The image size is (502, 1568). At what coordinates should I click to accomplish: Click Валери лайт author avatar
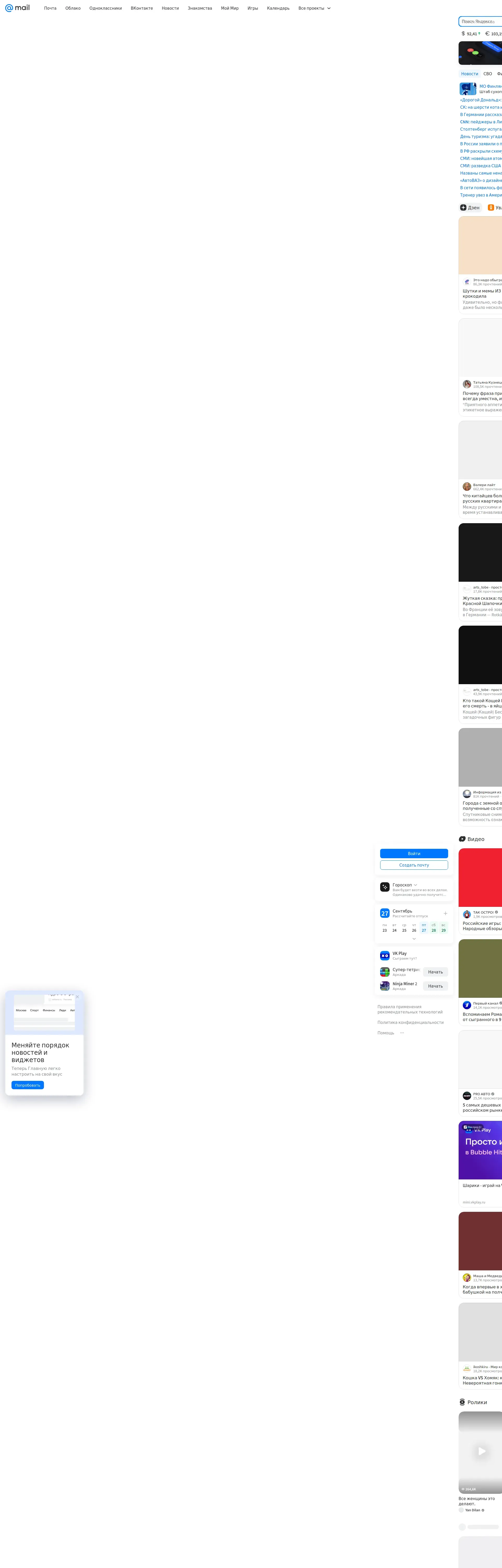point(467,486)
